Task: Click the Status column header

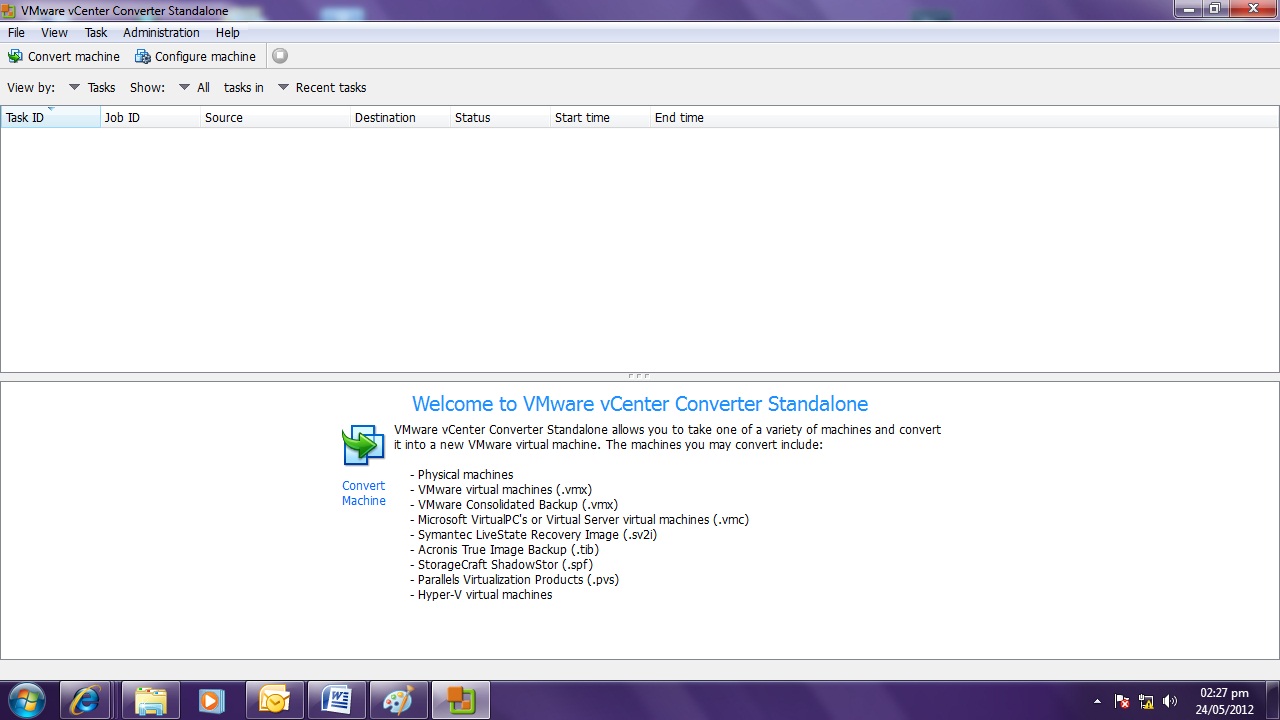Action: click(500, 118)
